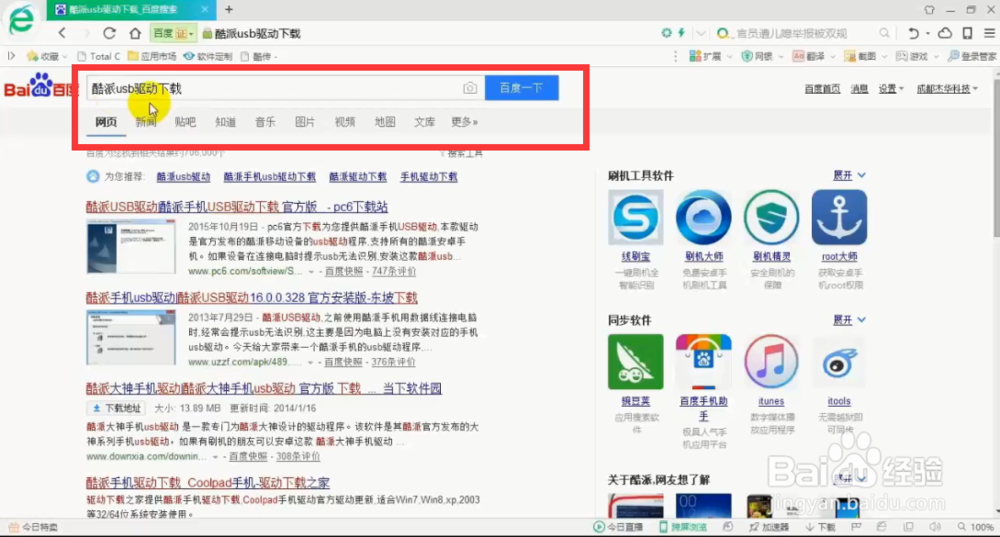Open the 成都杰华科技 account dropdown
Screen dimensions: 1000x537
coord(947,89)
